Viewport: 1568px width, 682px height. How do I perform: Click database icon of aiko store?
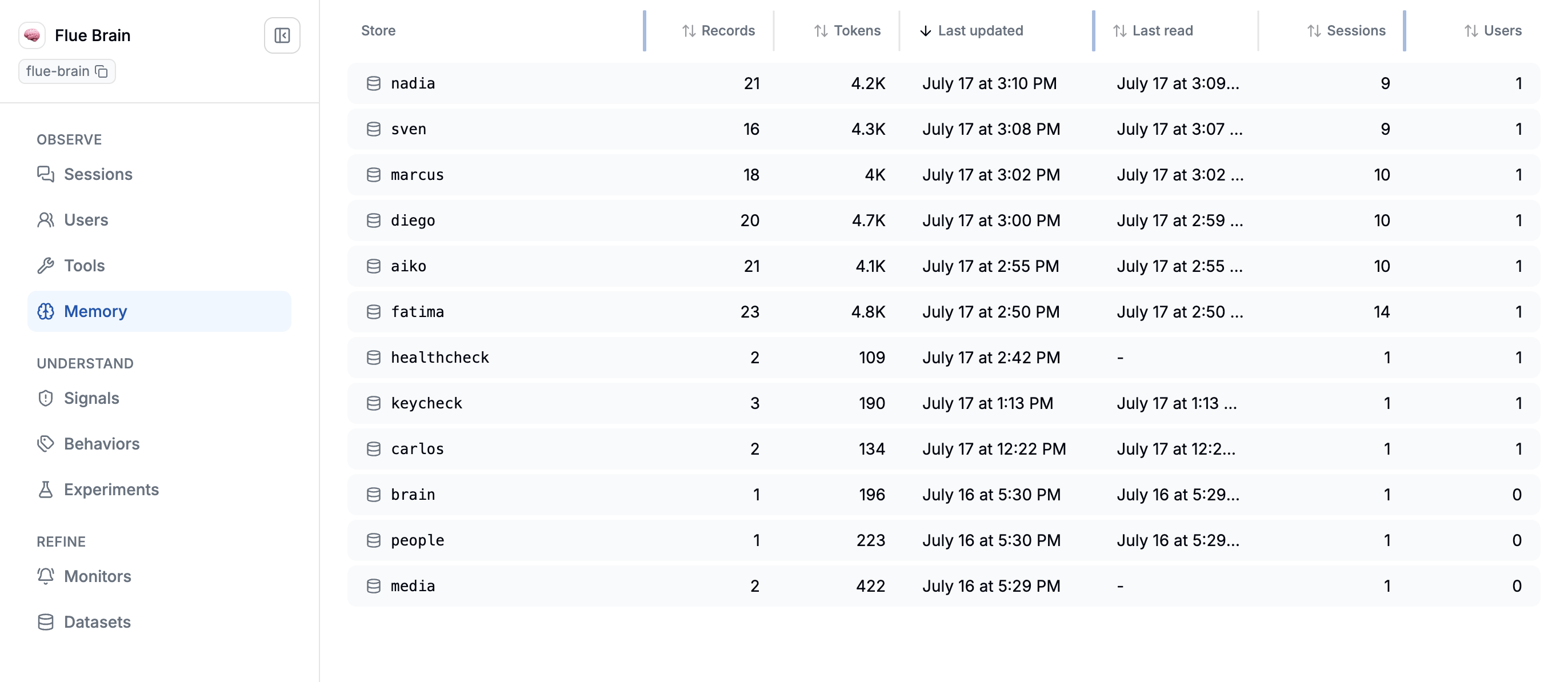[374, 266]
